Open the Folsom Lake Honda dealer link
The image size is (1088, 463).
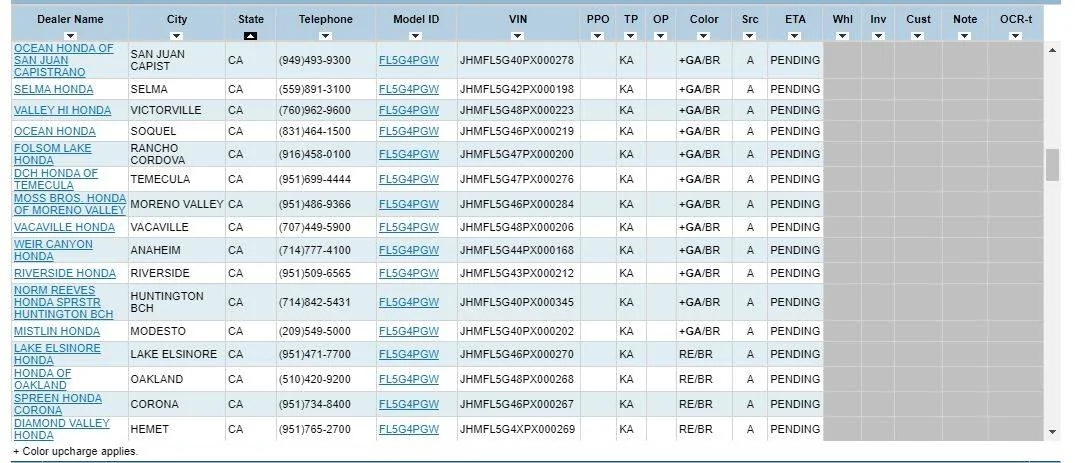52,154
